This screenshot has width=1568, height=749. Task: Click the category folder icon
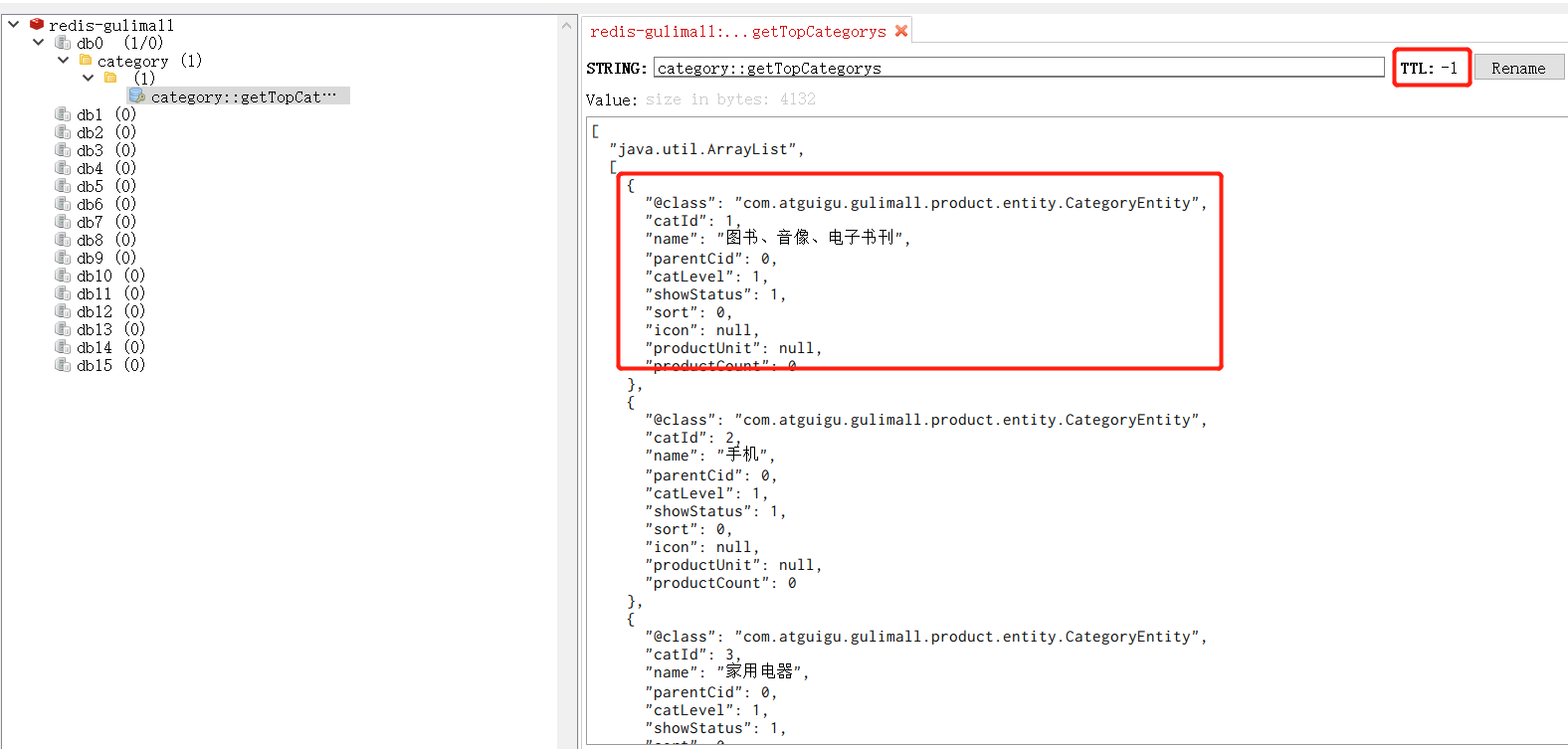tap(86, 60)
